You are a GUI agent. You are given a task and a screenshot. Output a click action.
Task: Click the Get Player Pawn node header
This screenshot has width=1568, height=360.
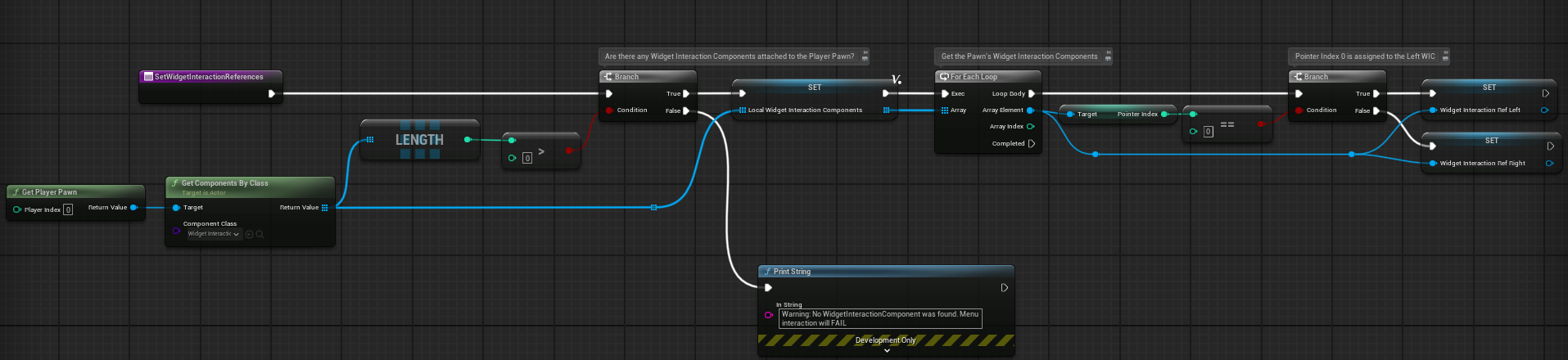pyautogui.click(x=75, y=192)
